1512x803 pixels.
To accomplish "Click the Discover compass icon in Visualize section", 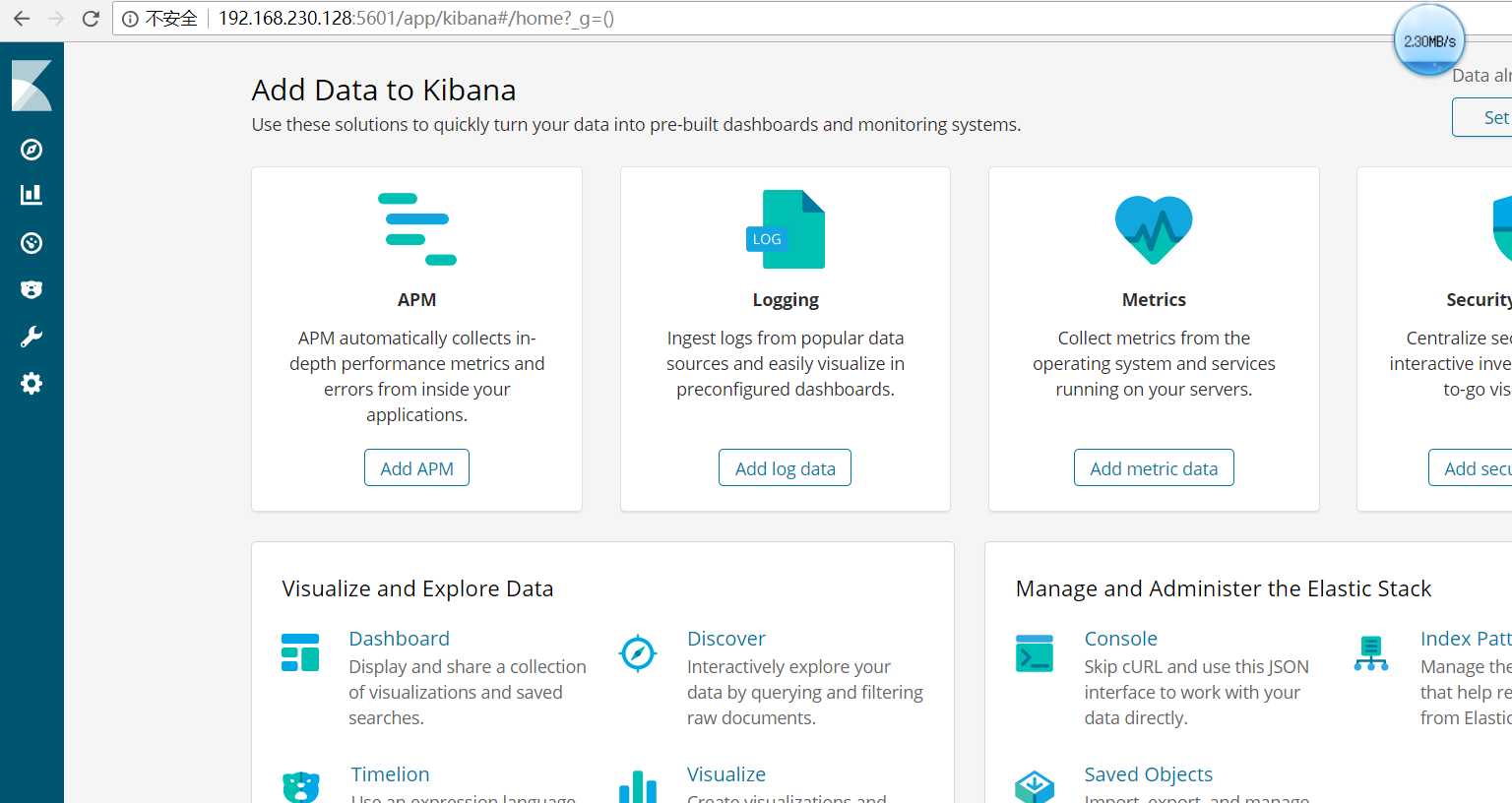I will [x=638, y=652].
